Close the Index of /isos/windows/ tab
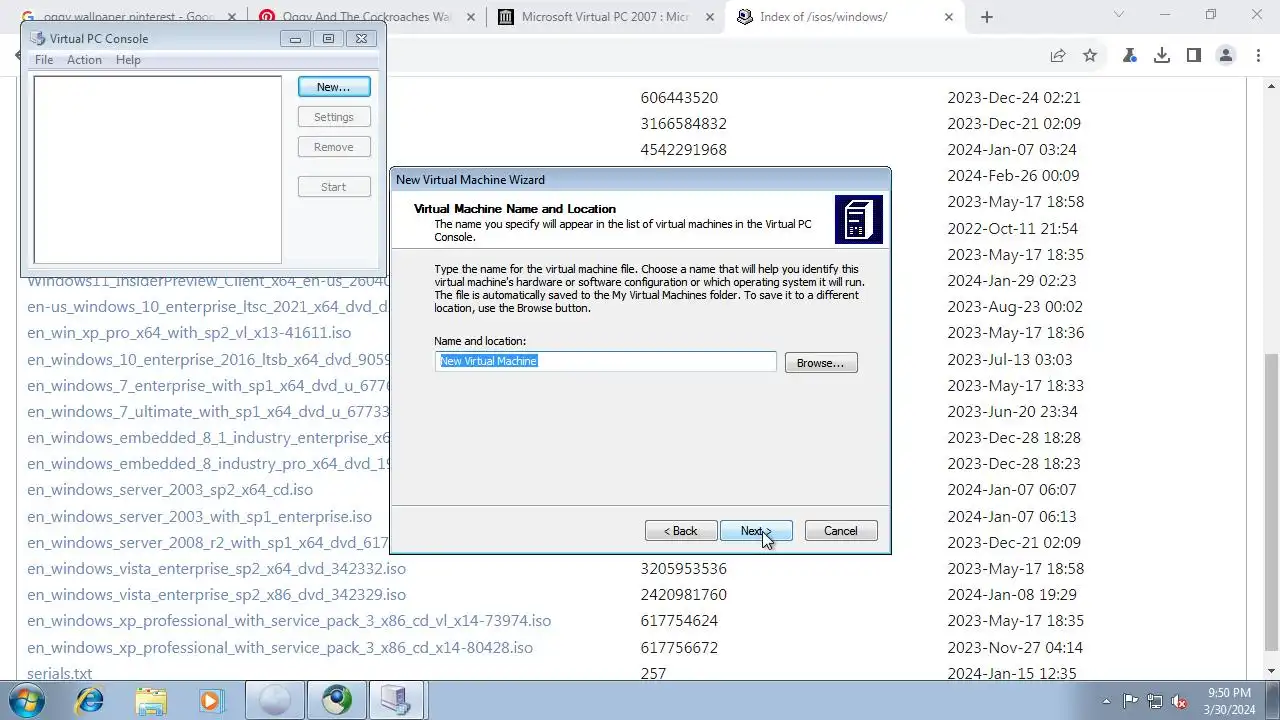 [948, 17]
